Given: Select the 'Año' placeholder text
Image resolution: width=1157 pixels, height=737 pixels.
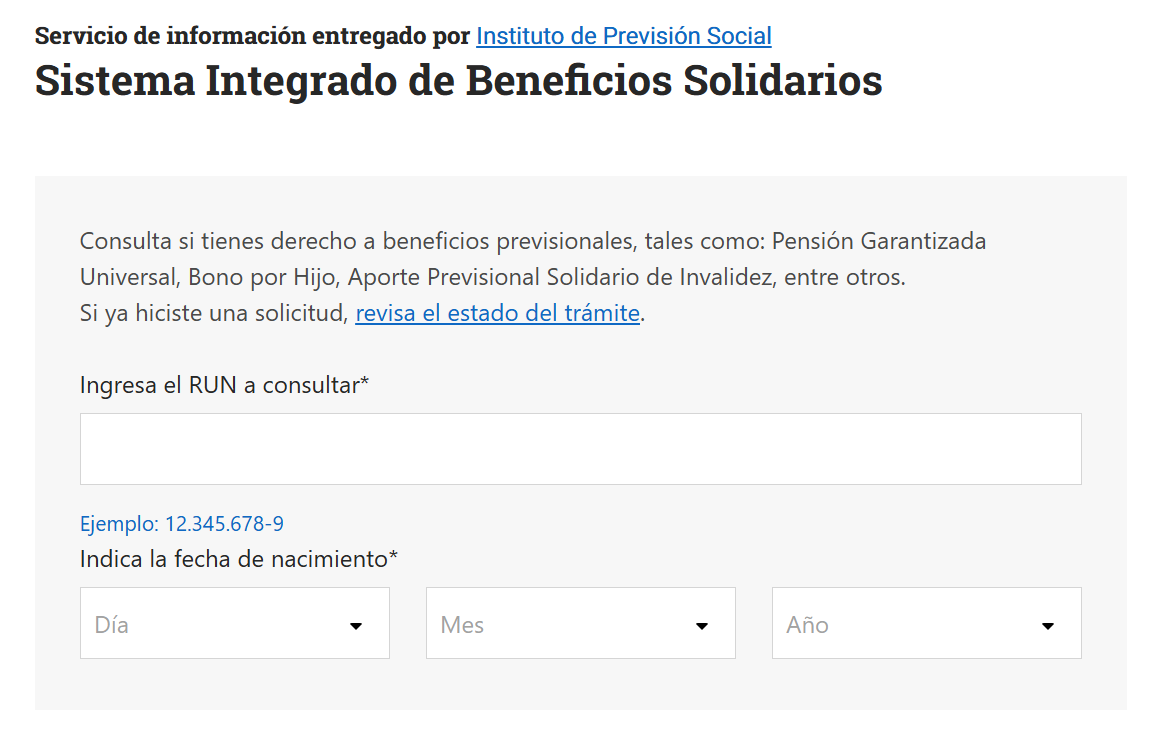Looking at the screenshot, I should [807, 625].
